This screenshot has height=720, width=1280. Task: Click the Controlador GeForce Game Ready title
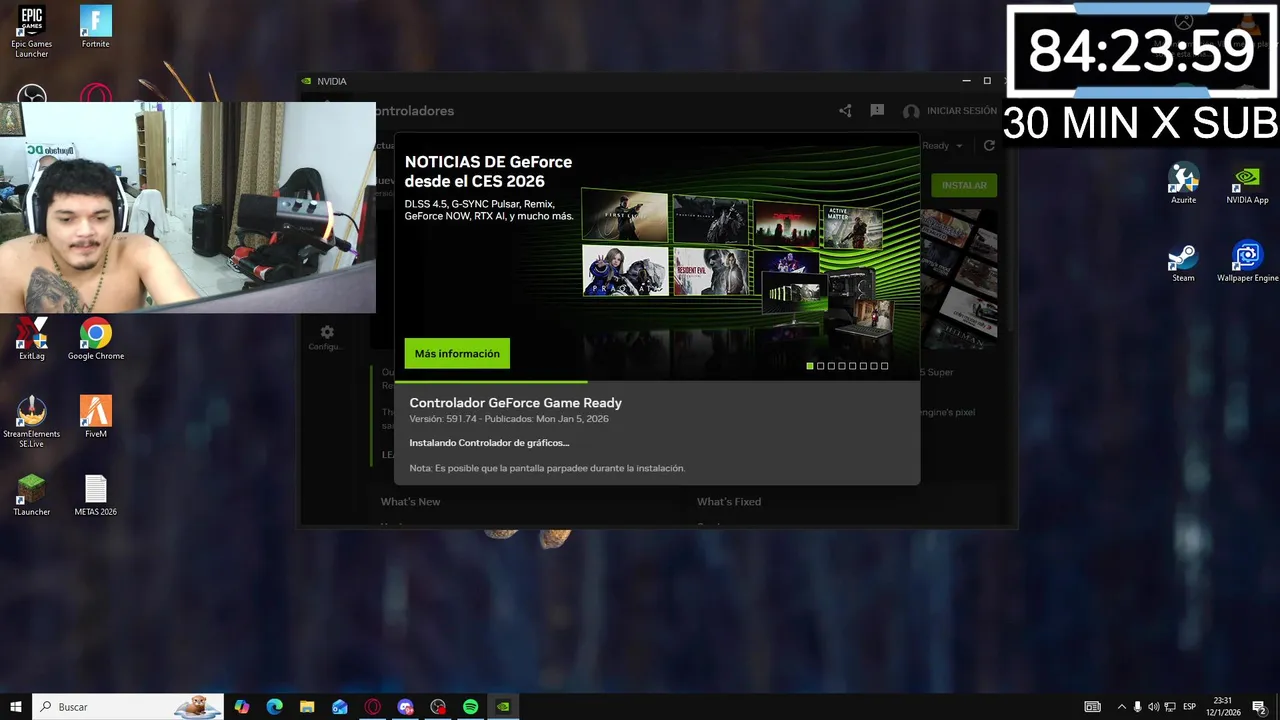tap(515, 403)
